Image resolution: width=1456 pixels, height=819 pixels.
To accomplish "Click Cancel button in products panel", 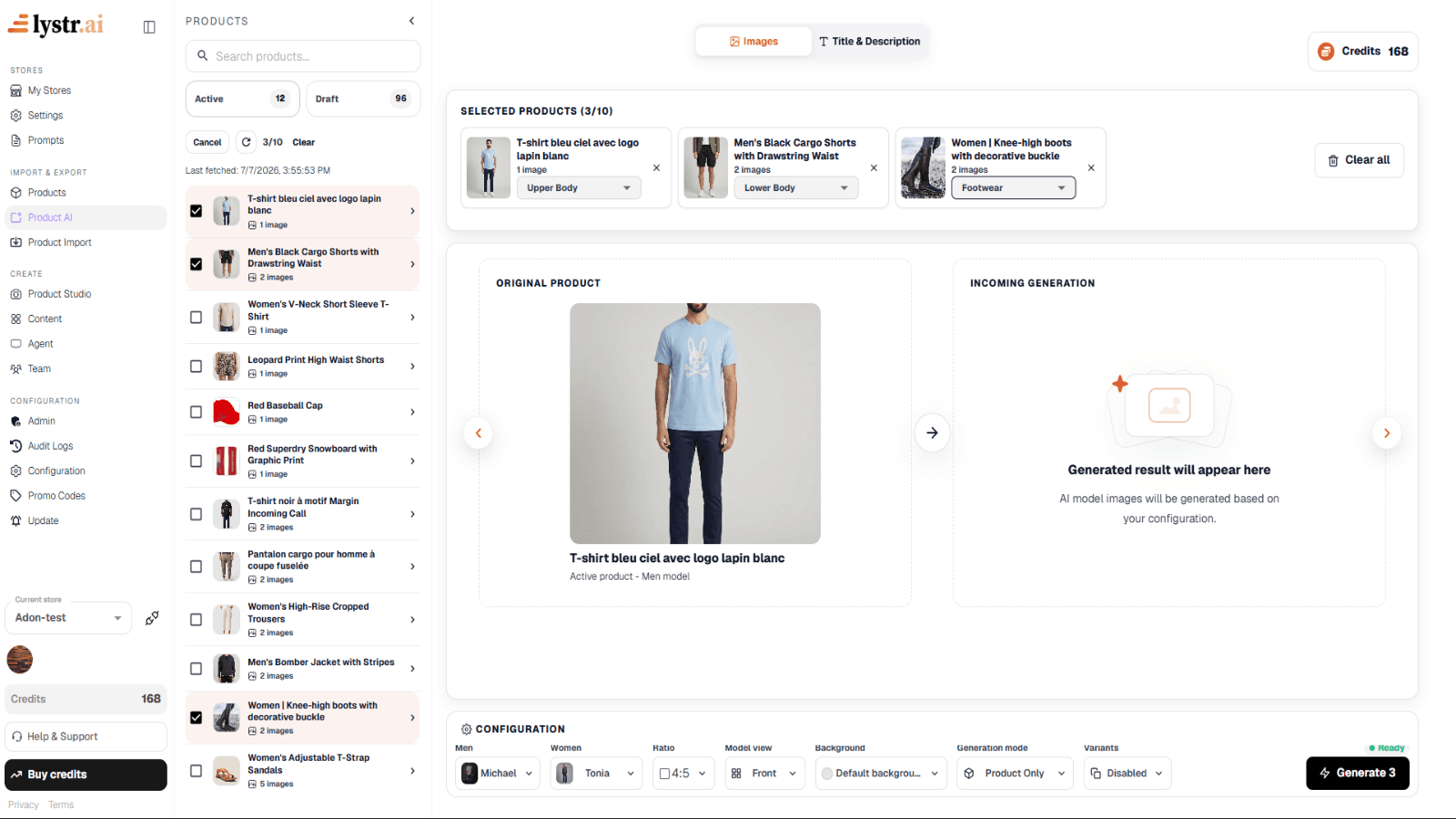I will pyautogui.click(x=207, y=142).
